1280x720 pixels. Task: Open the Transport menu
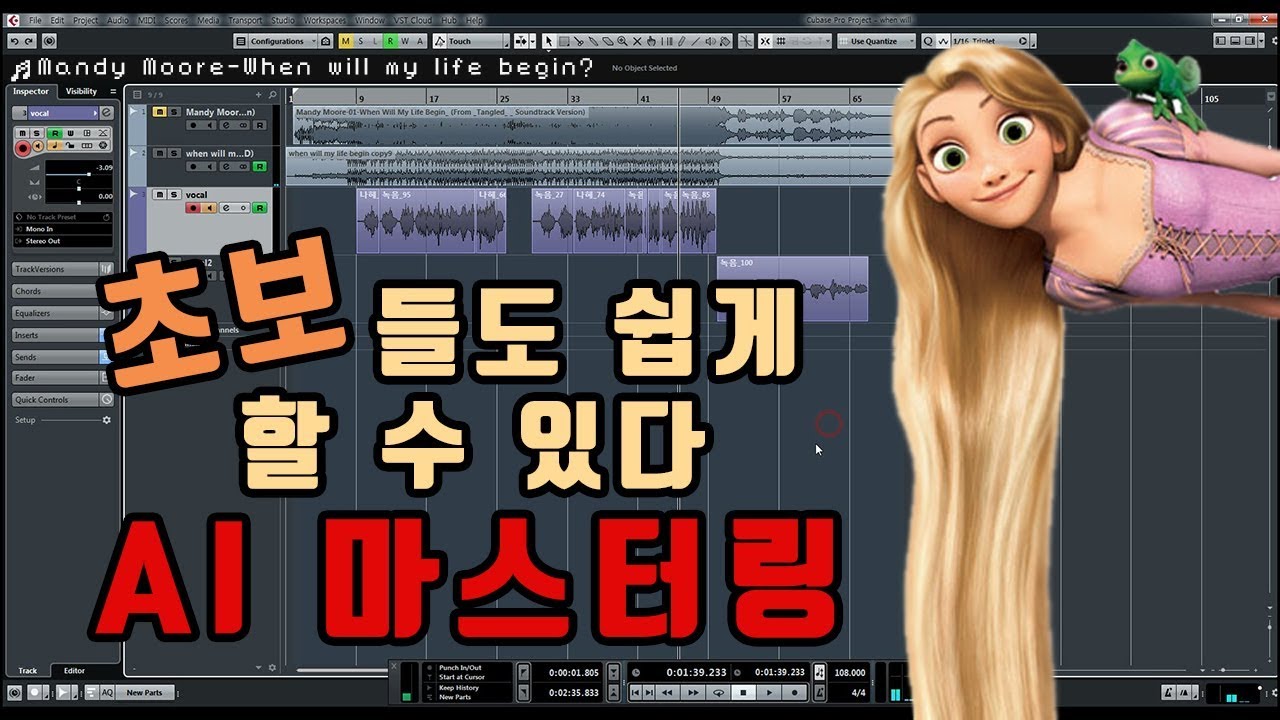[x=245, y=20]
